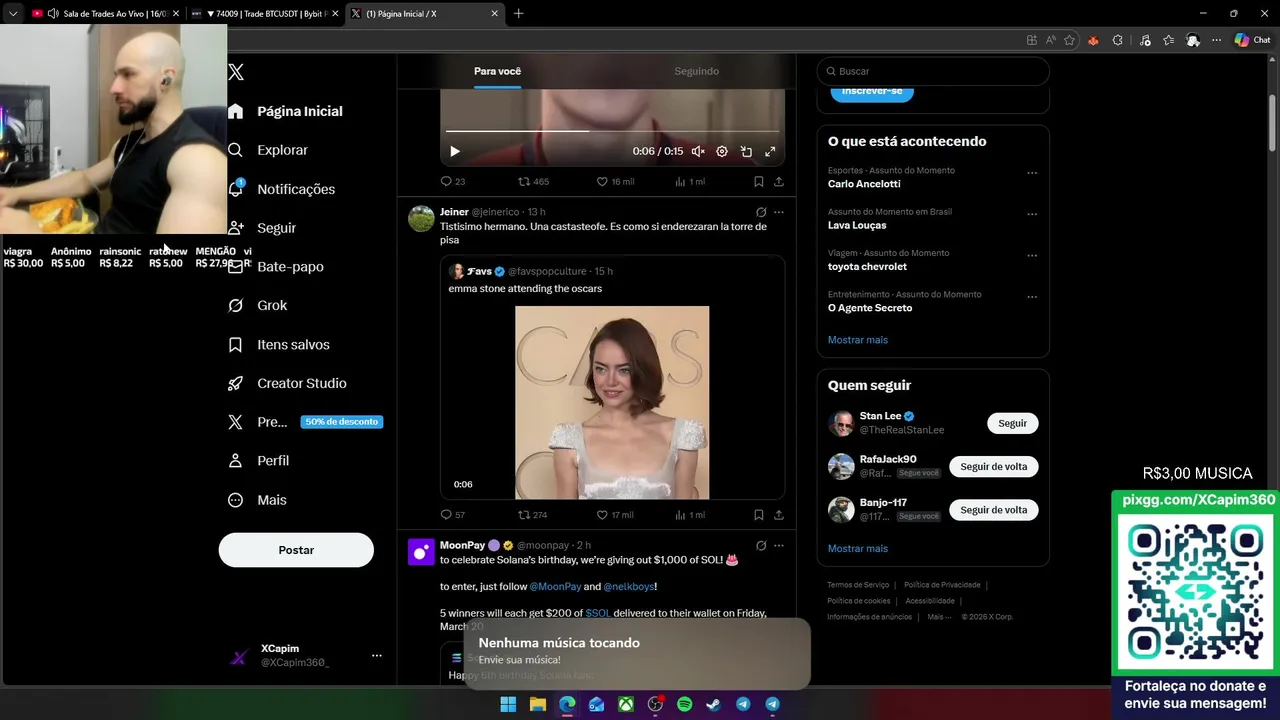Switch to Bybit BTCUSDT trade tab
The image size is (1280, 720).
pyautogui.click(x=263, y=14)
